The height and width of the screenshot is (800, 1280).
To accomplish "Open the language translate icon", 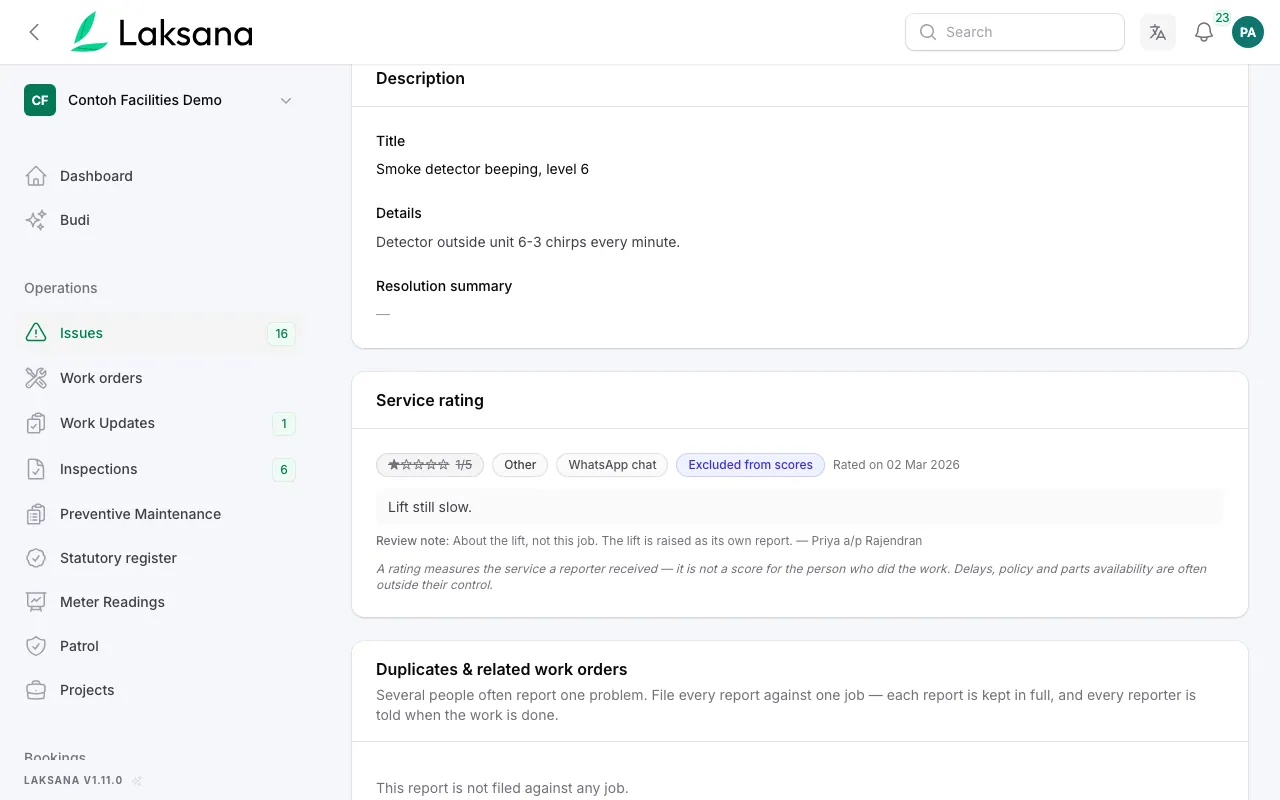I will (1158, 32).
